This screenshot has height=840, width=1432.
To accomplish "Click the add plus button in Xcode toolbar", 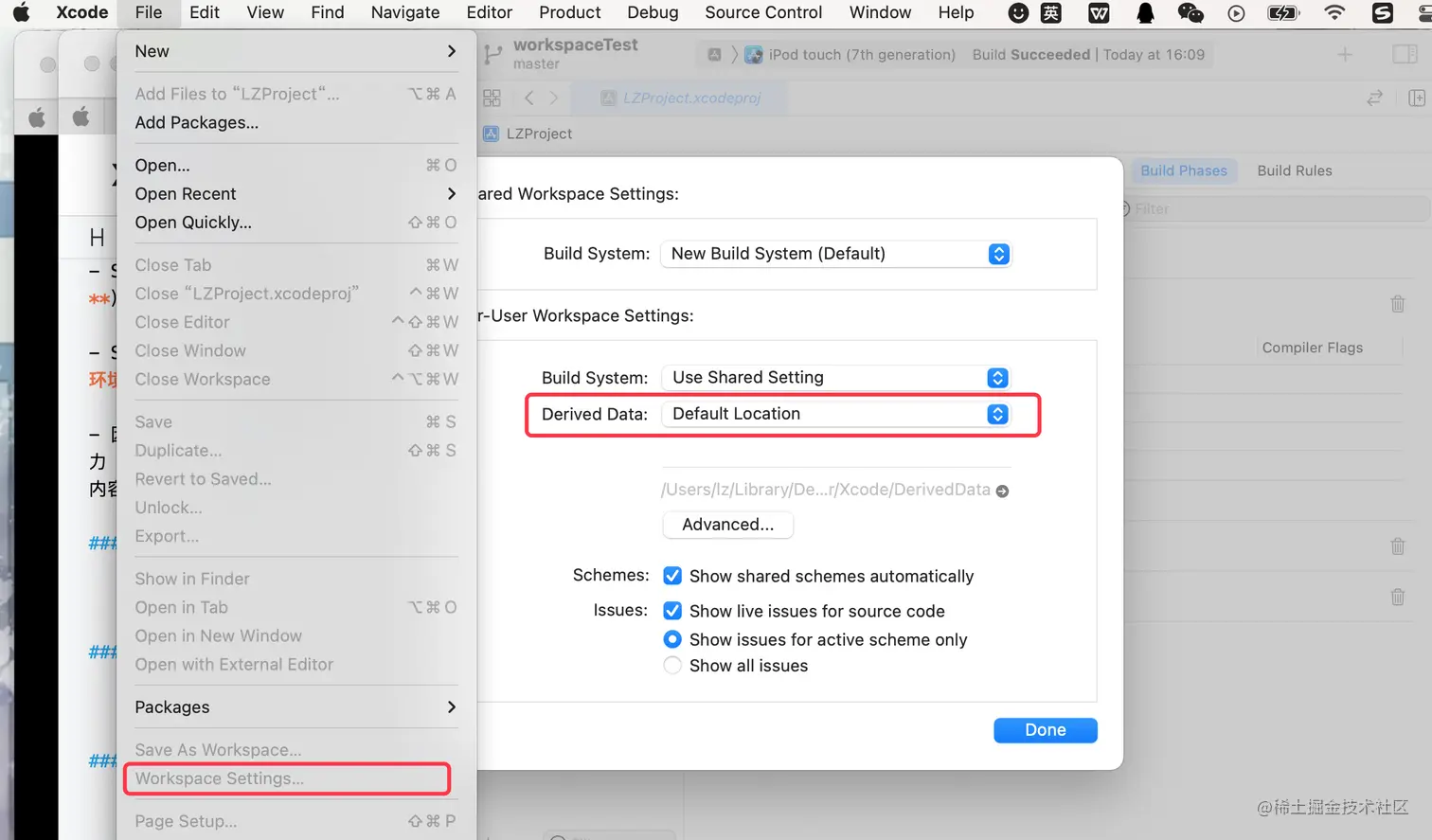I will point(1345,54).
